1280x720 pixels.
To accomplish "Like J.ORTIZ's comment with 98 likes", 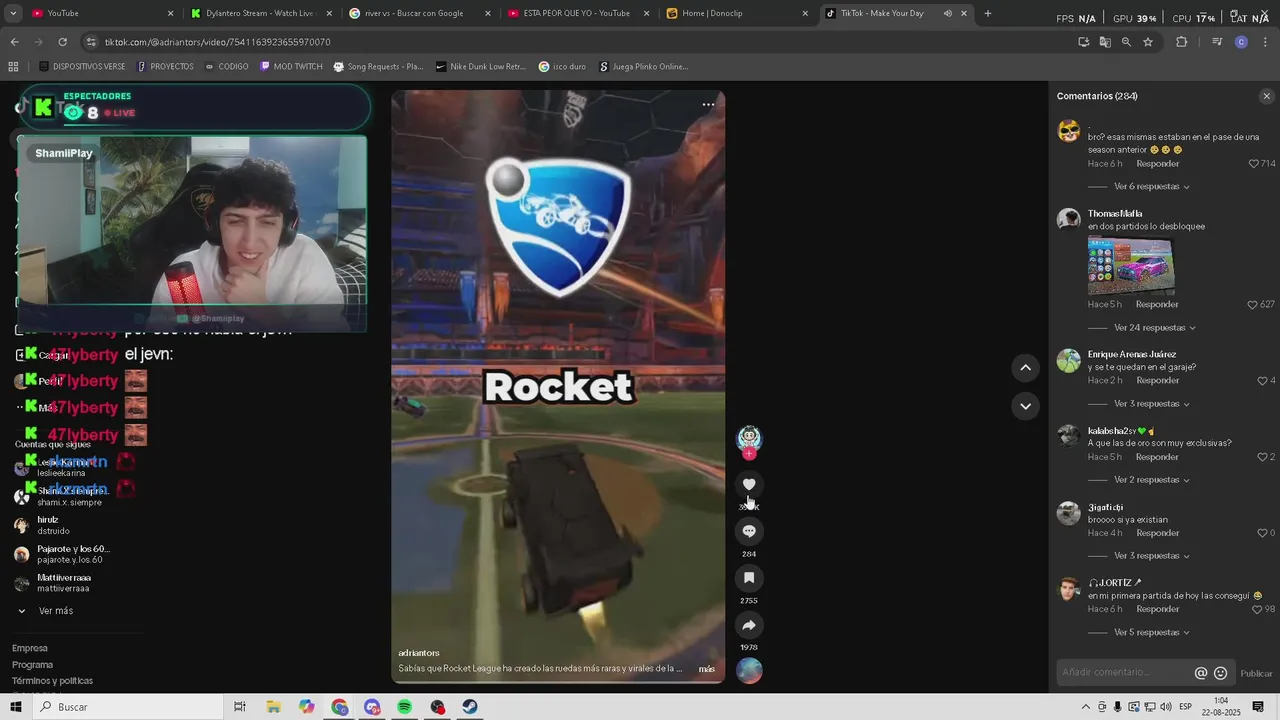I will tap(1257, 609).
